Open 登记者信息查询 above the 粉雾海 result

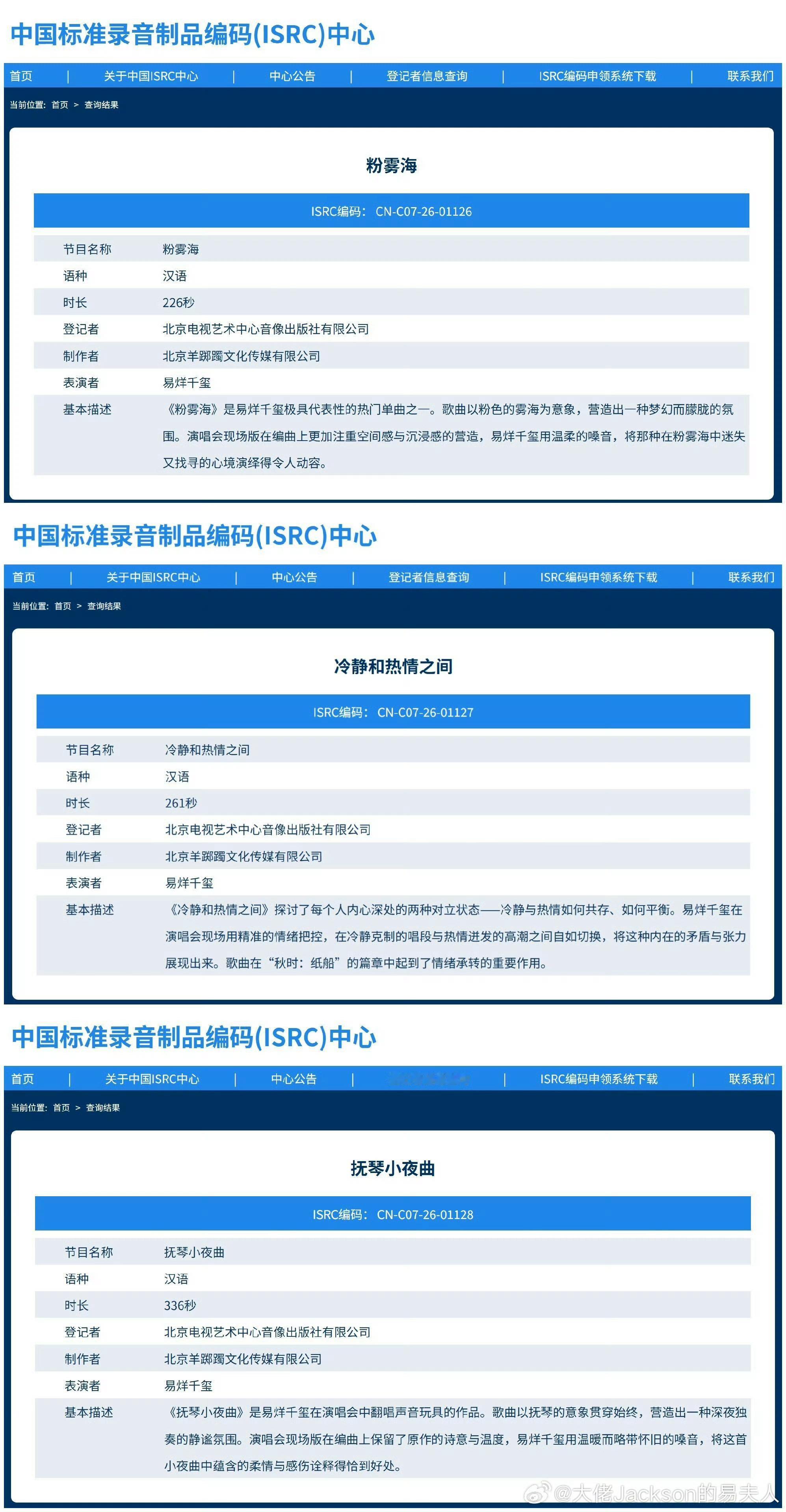427,76
